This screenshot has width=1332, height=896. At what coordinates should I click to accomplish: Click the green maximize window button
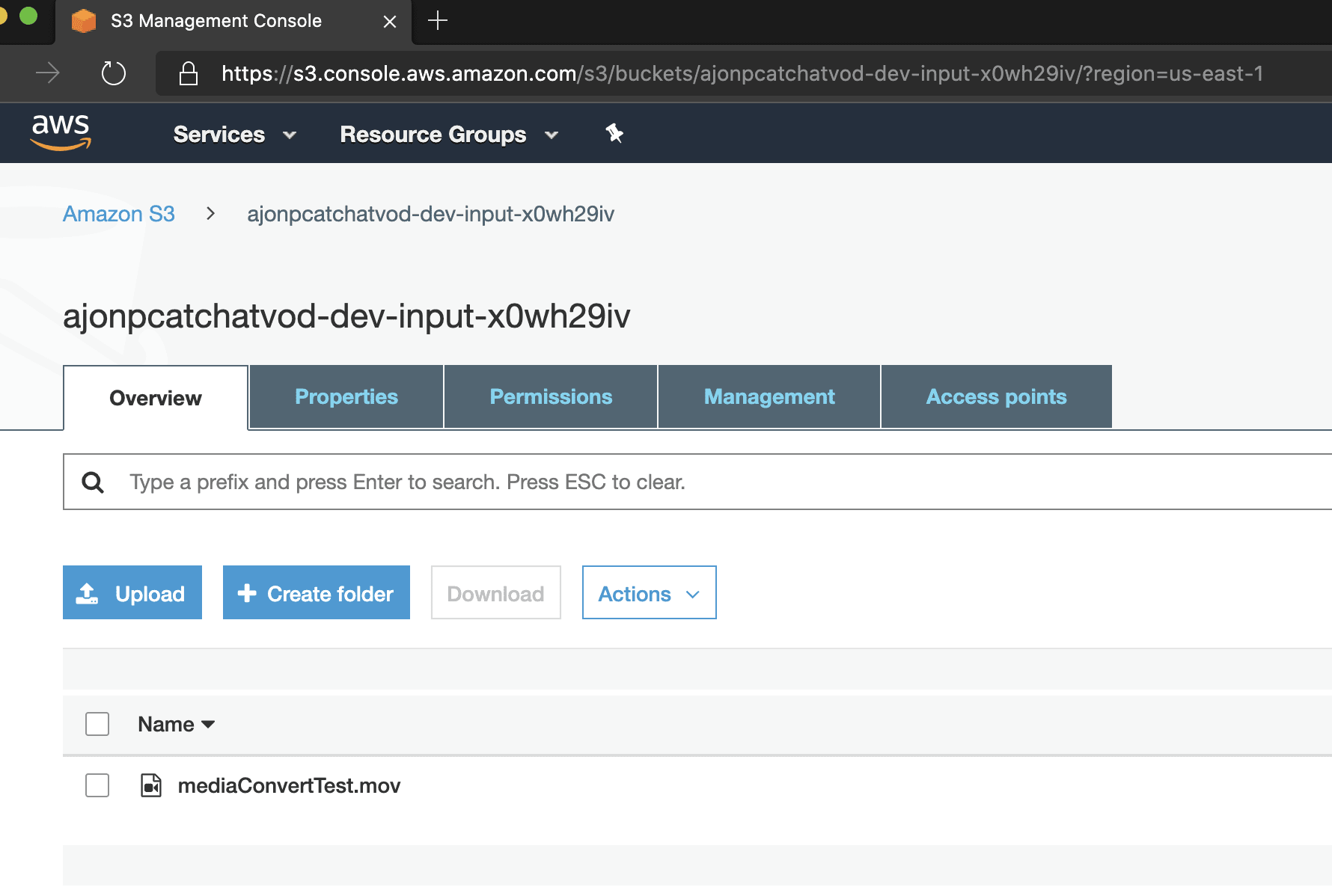click(x=28, y=16)
